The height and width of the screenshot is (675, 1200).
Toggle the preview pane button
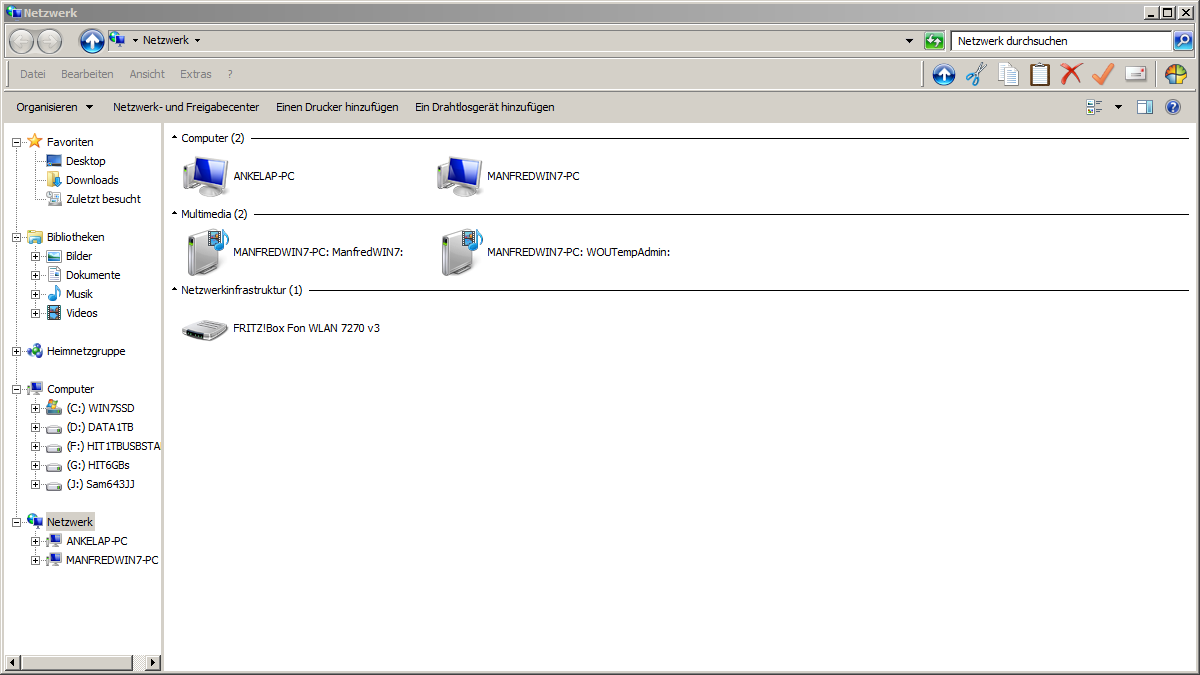point(1145,107)
